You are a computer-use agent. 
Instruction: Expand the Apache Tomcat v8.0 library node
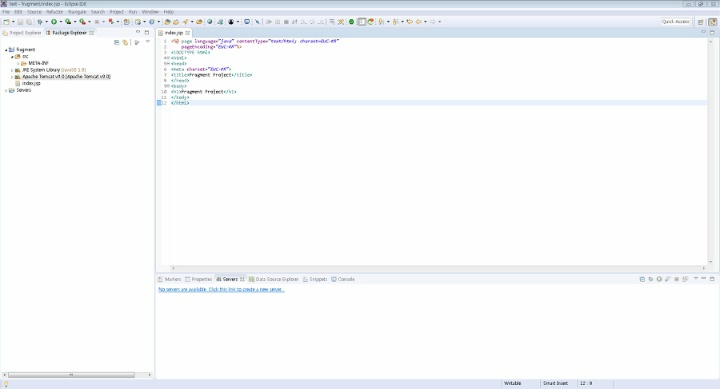click(12, 77)
